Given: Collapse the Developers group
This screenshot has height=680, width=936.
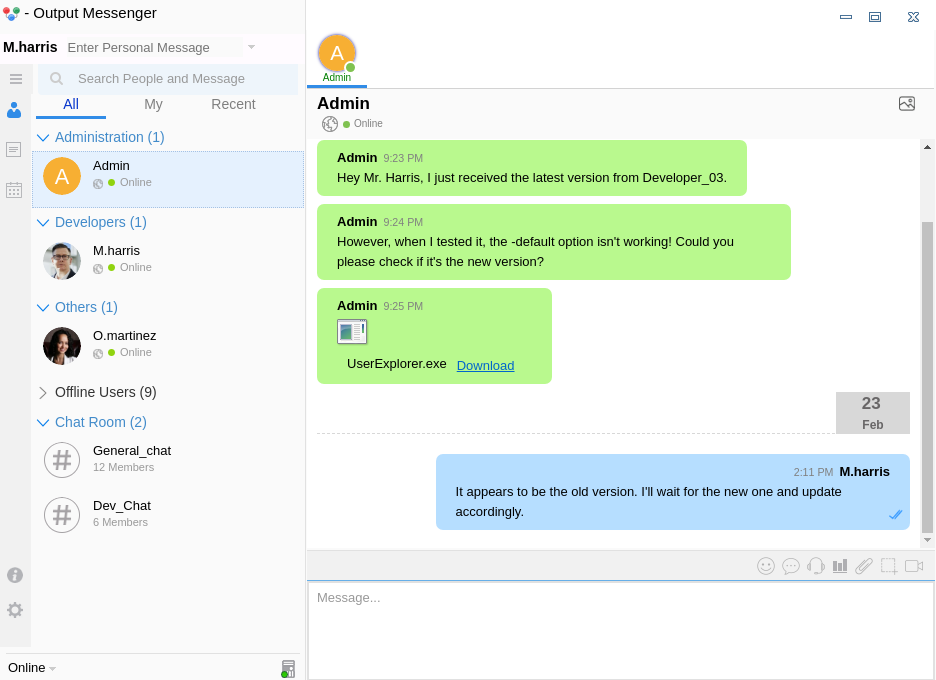Looking at the screenshot, I should pyautogui.click(x=43, y=223).
